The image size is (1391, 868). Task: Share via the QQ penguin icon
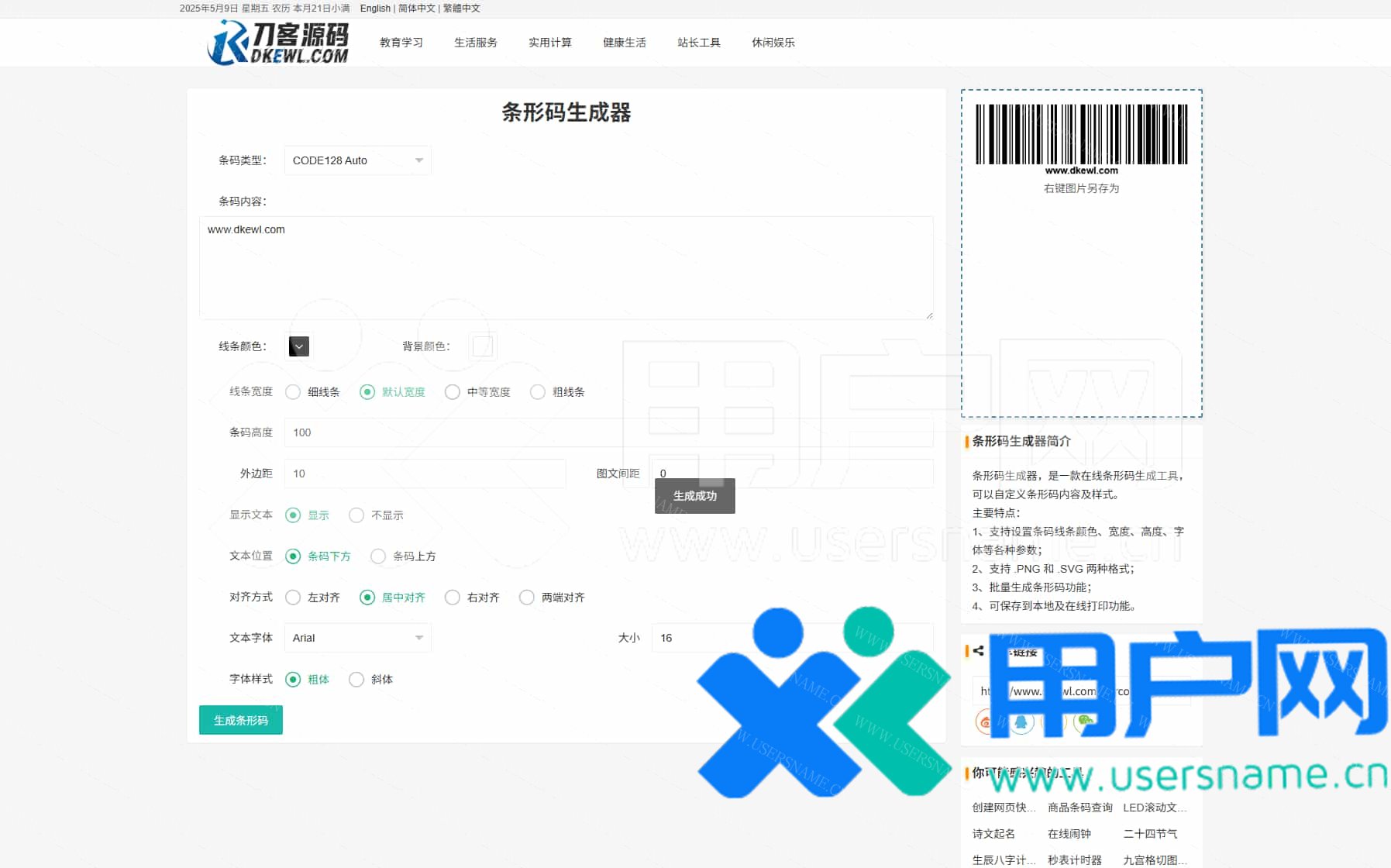point(1021,722)
